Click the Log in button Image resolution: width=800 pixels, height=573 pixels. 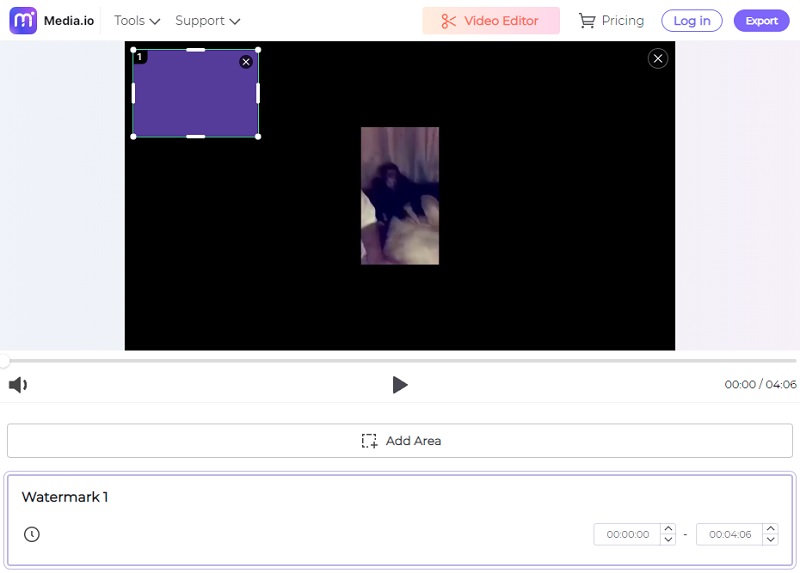tap(691, 21)
